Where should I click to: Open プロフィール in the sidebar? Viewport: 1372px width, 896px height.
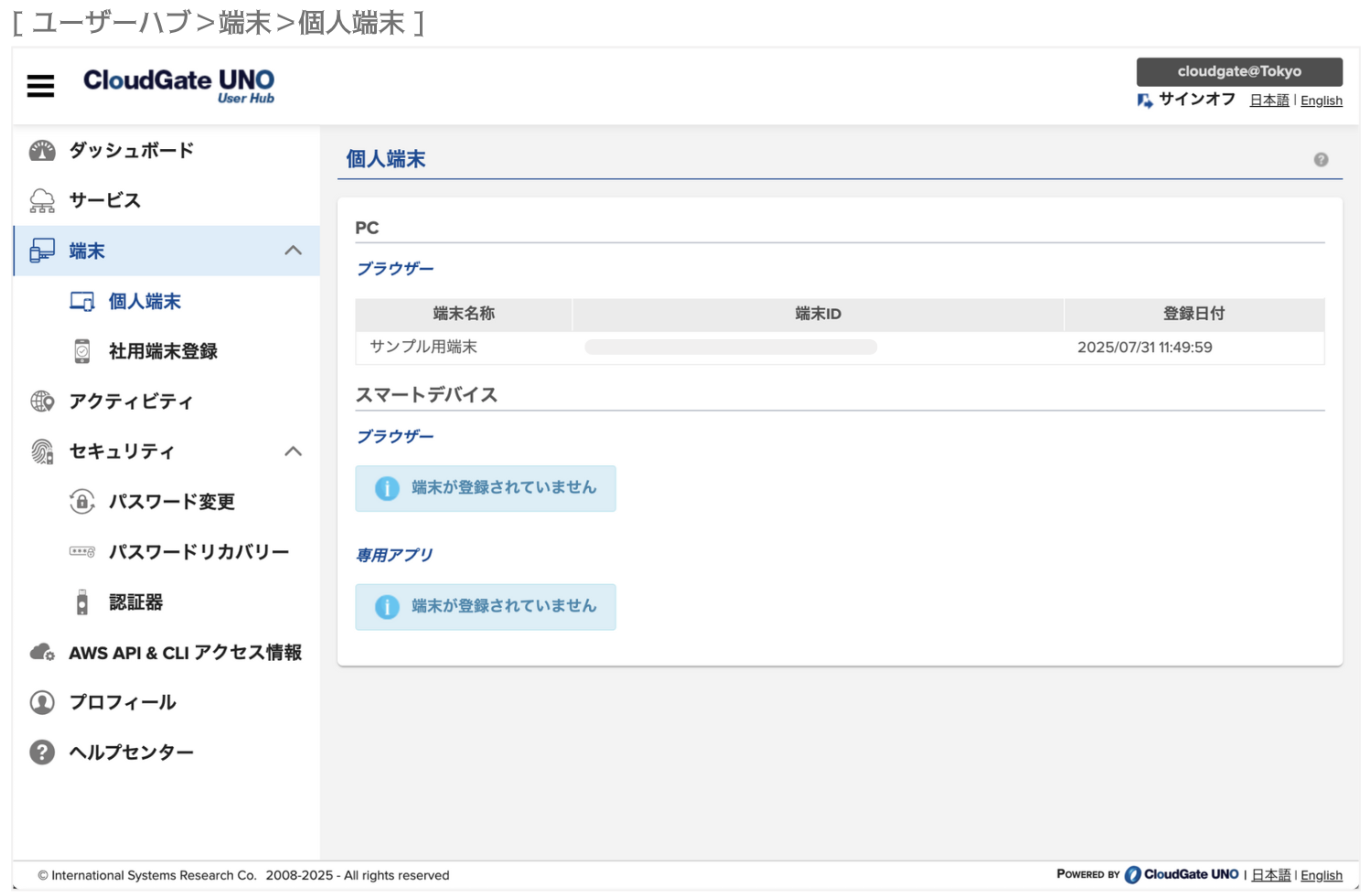tap(123, 702)
